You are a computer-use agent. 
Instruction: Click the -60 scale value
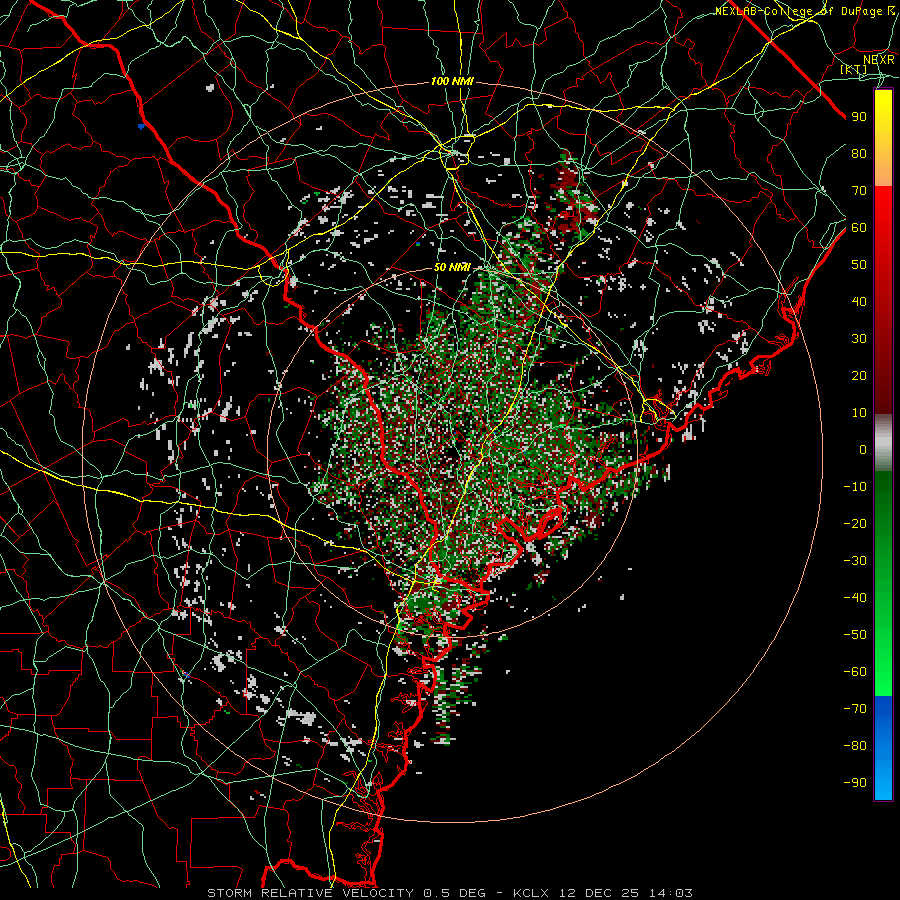(855, 672)
